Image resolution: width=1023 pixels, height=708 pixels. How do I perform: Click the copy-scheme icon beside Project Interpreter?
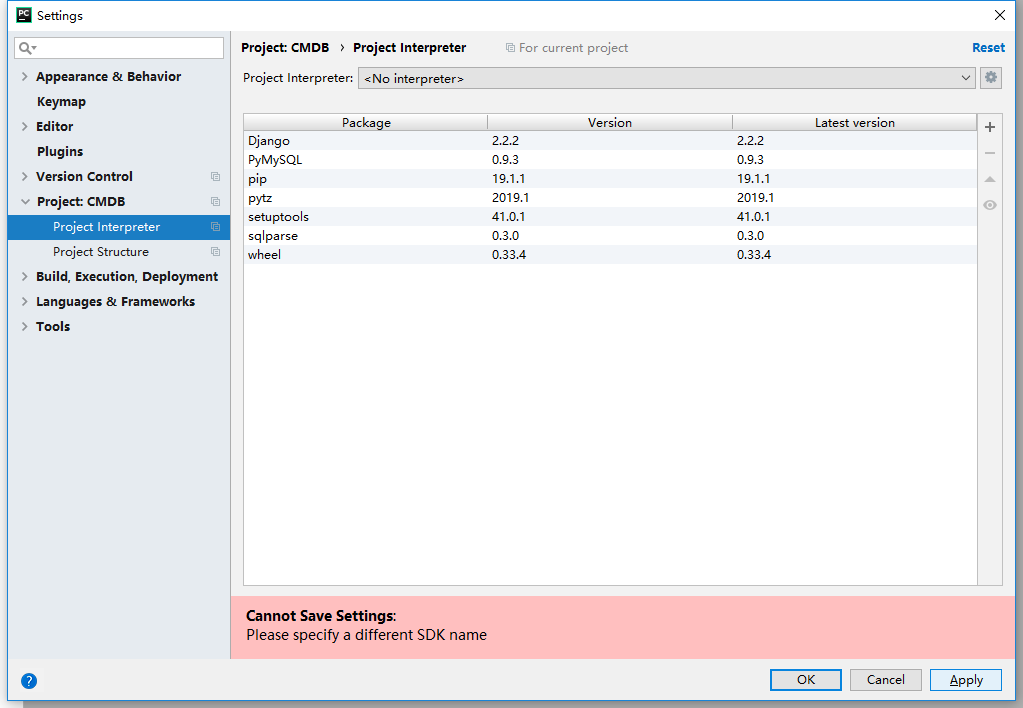click(x=215, y=227)
